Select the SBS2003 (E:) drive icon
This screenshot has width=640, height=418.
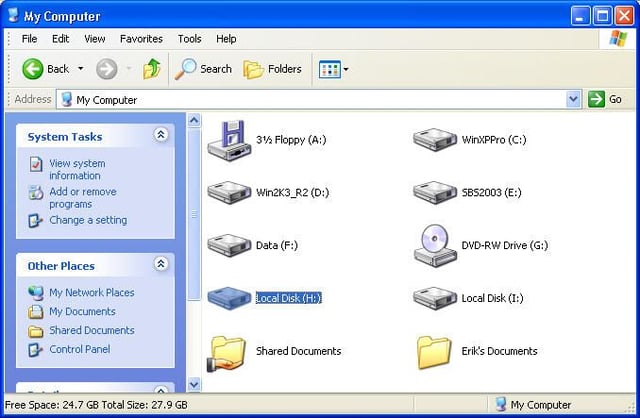coord(435,192)
